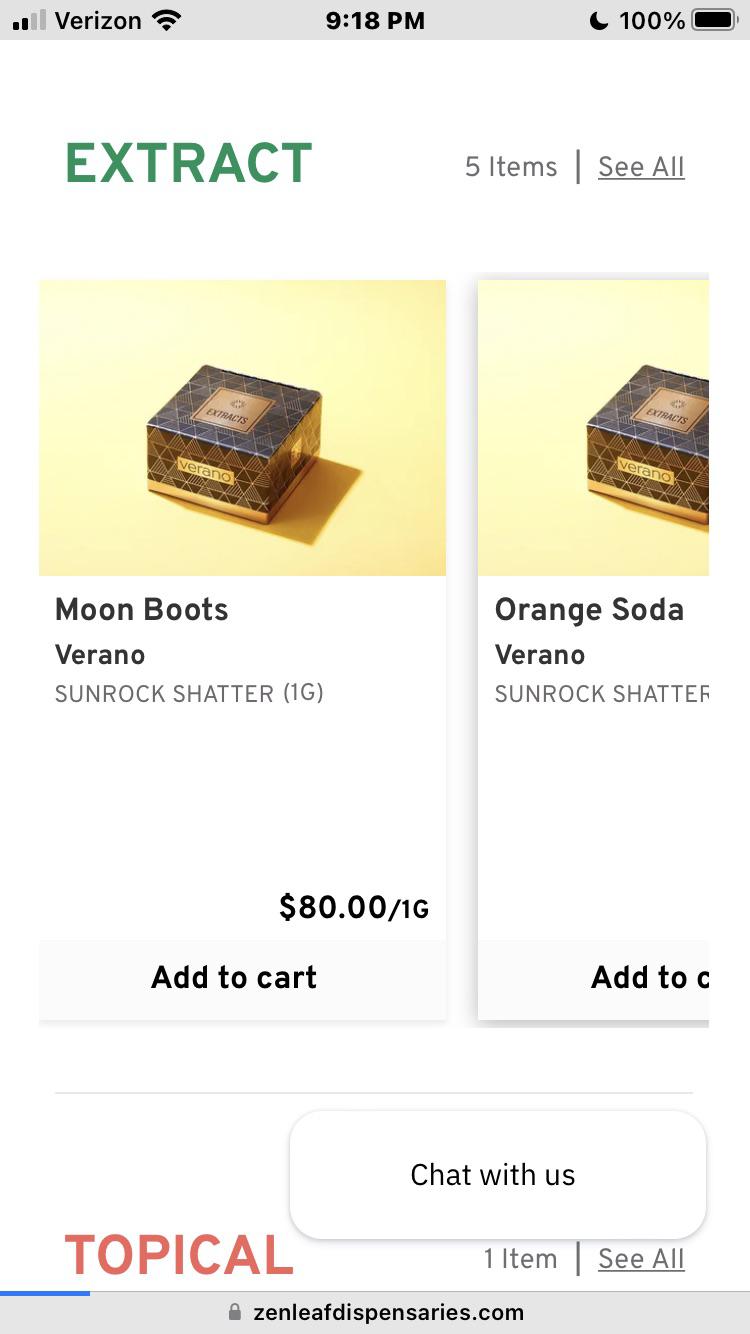The height and width of the screenshot is (1334, 750).
Task: Open the Moon Boots product image
Action: point(242,428)
